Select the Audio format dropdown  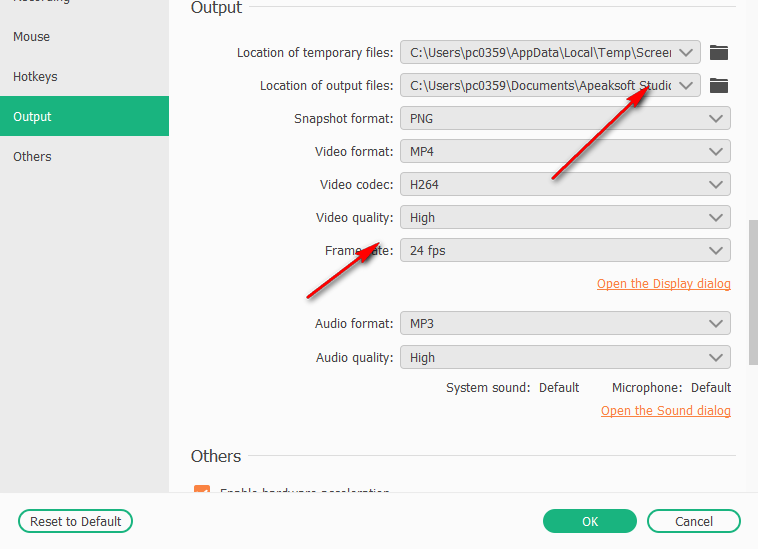[565, 324]
